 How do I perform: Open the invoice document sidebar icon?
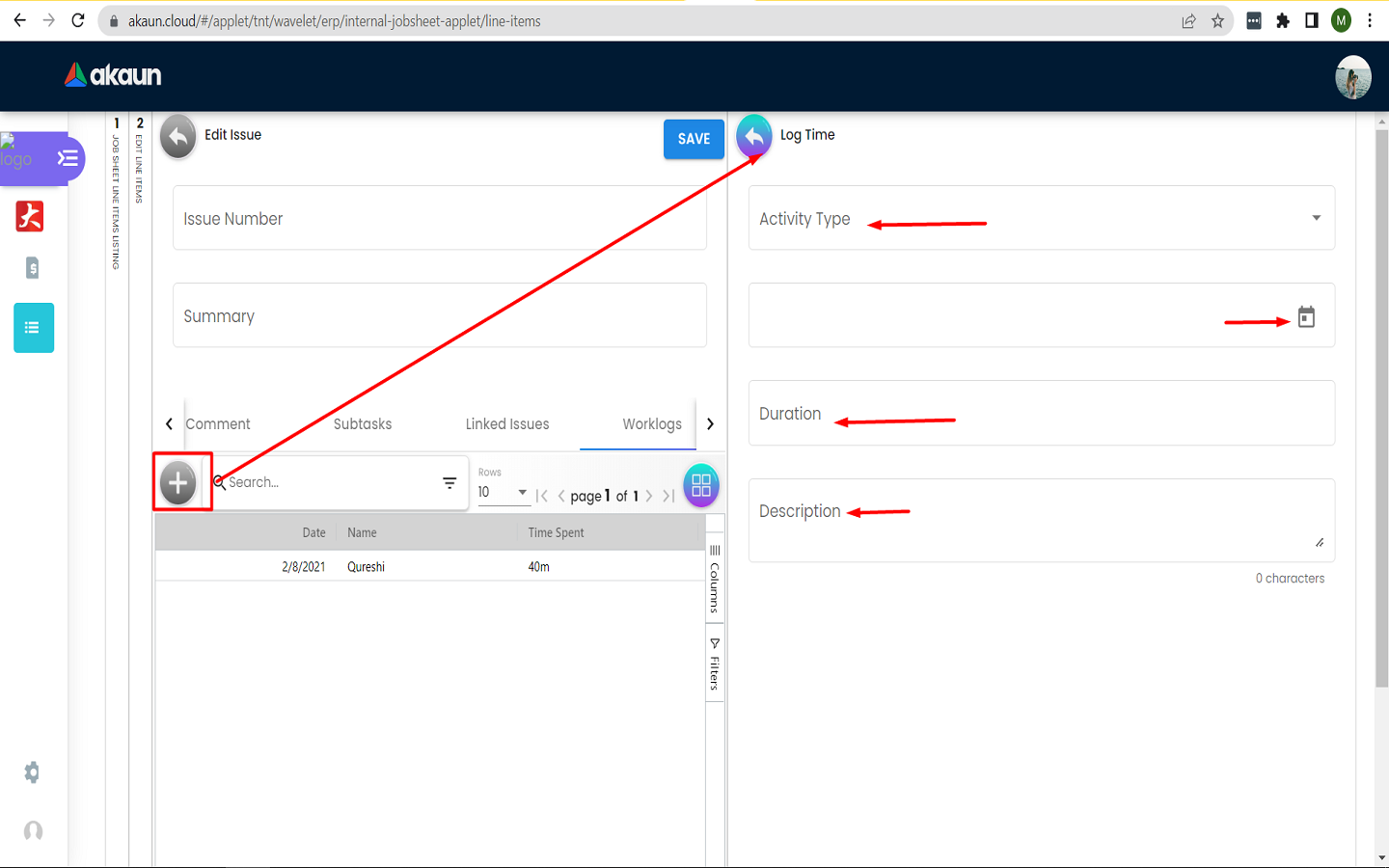point(33,268)
